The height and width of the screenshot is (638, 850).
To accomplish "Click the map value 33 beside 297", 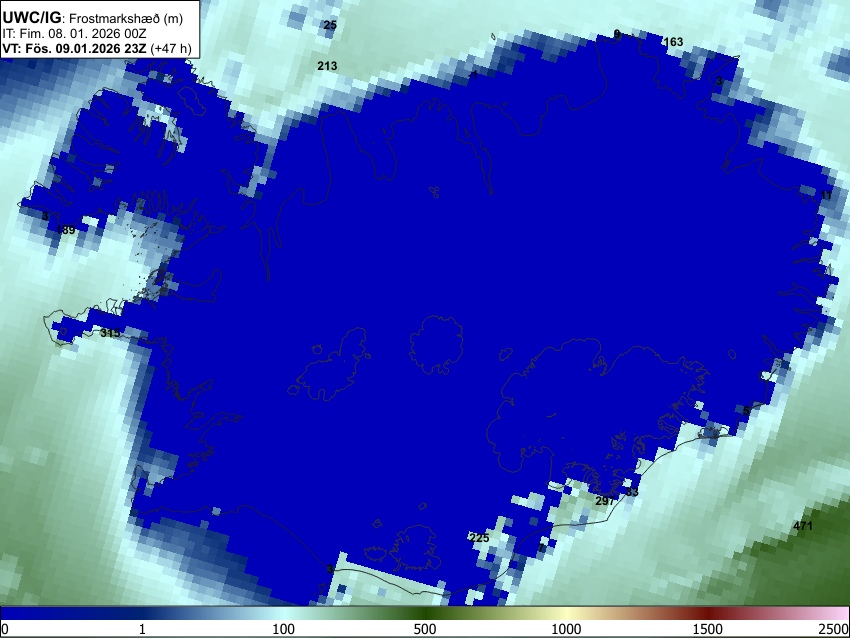I will click(x=632, y=492).
